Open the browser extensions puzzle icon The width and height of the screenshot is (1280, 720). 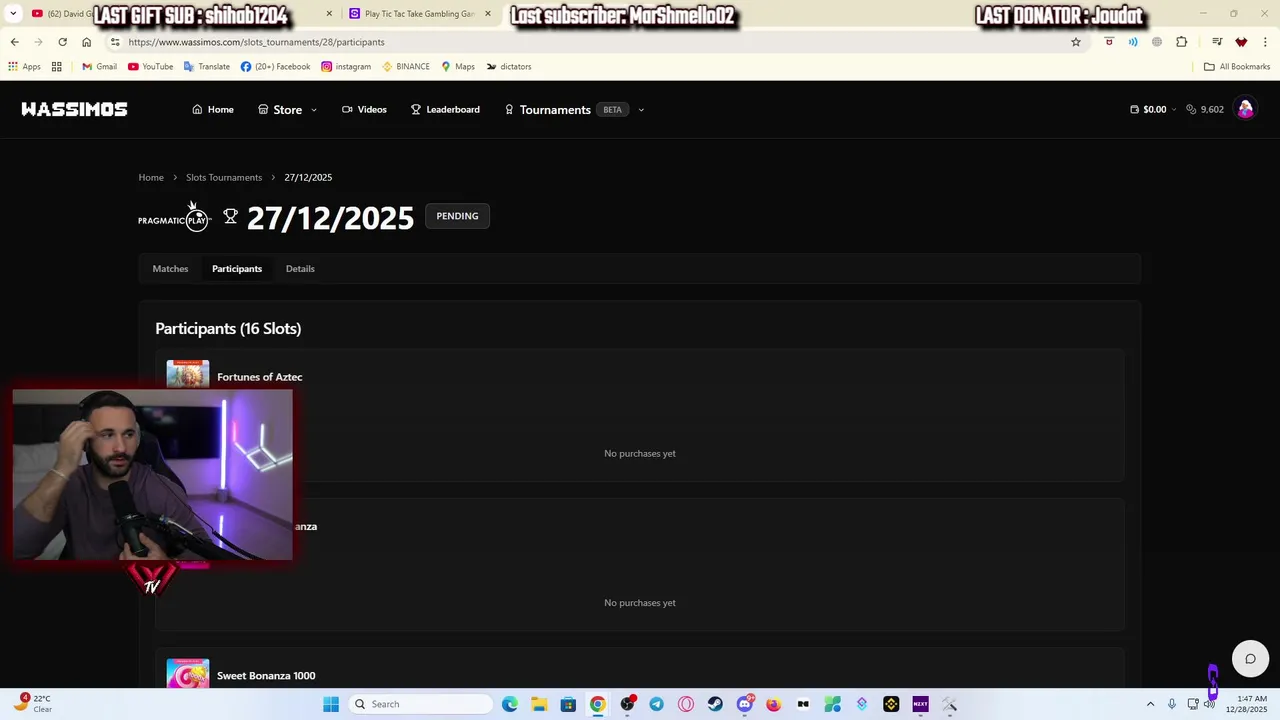1182,42
